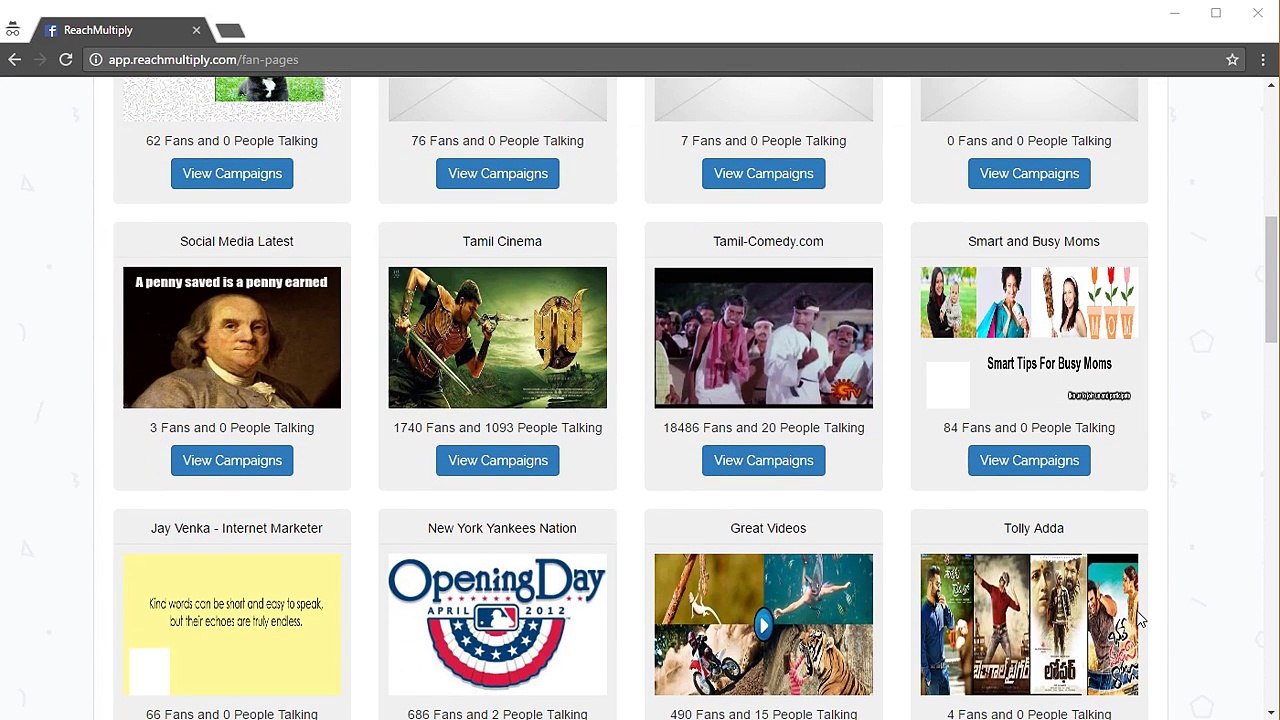This screenshot has height=720, width=1280.
Task: Open the New York Yankees Nation thumbnail
Action: tap(498, 625)
